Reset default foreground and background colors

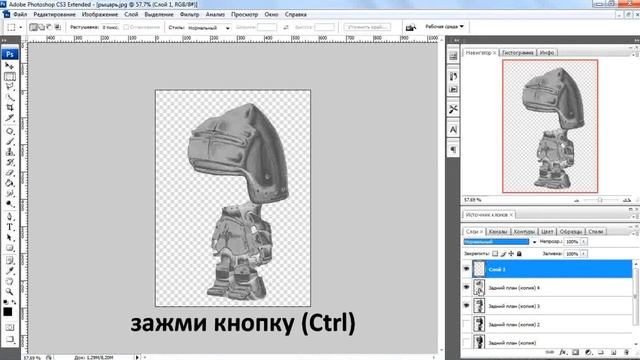5,302
